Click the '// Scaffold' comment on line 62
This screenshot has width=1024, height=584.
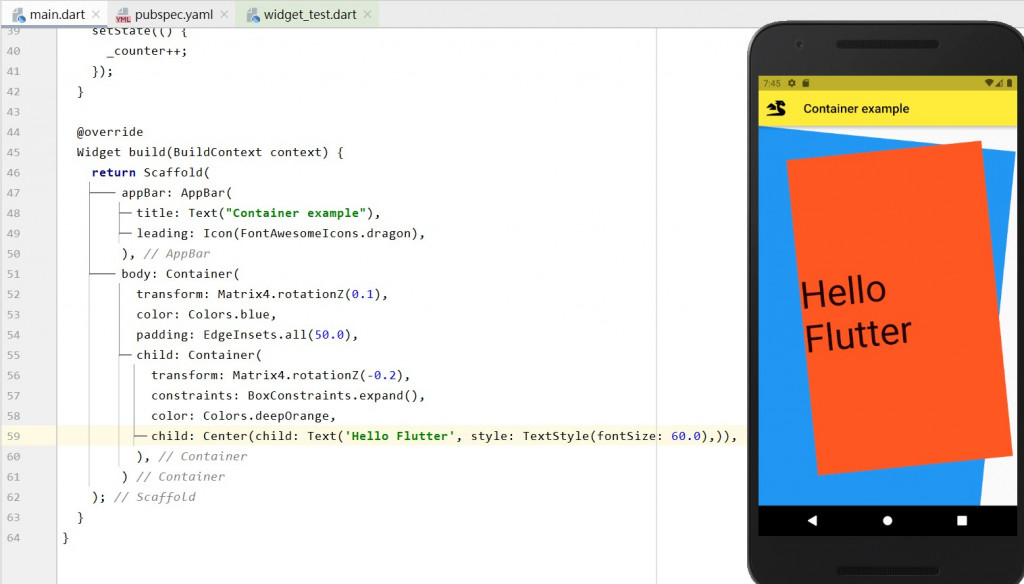click(155, 497)
